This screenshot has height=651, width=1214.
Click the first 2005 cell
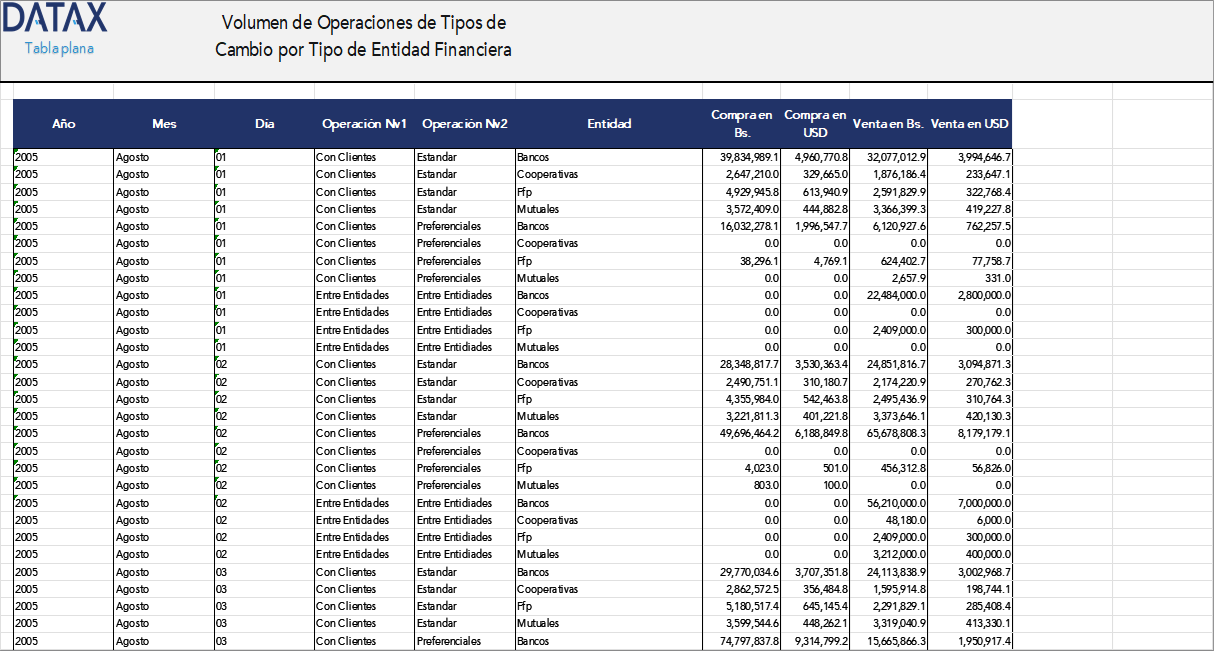click(25, 157)
